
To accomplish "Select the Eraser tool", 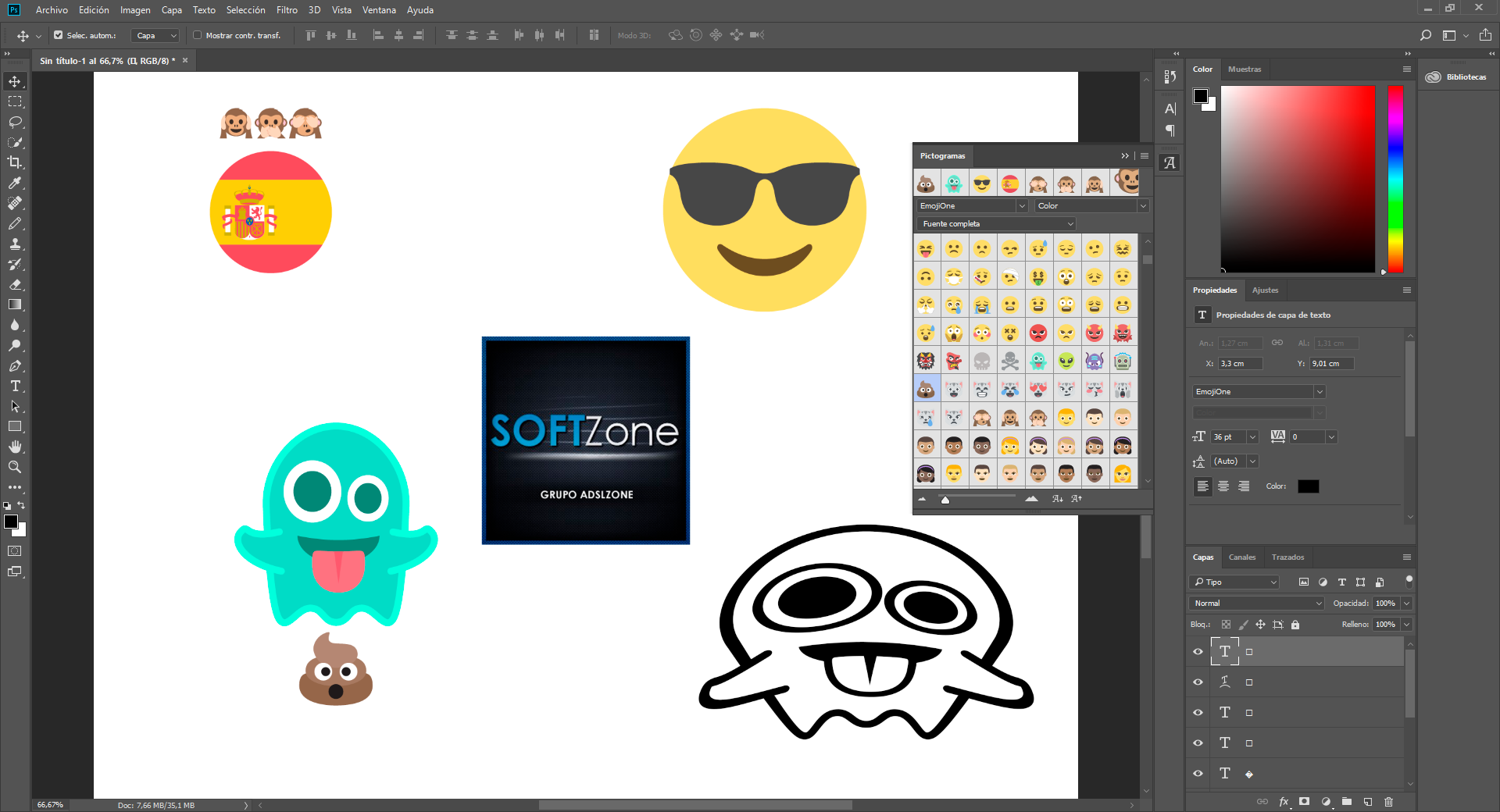I will coord(15,284).
